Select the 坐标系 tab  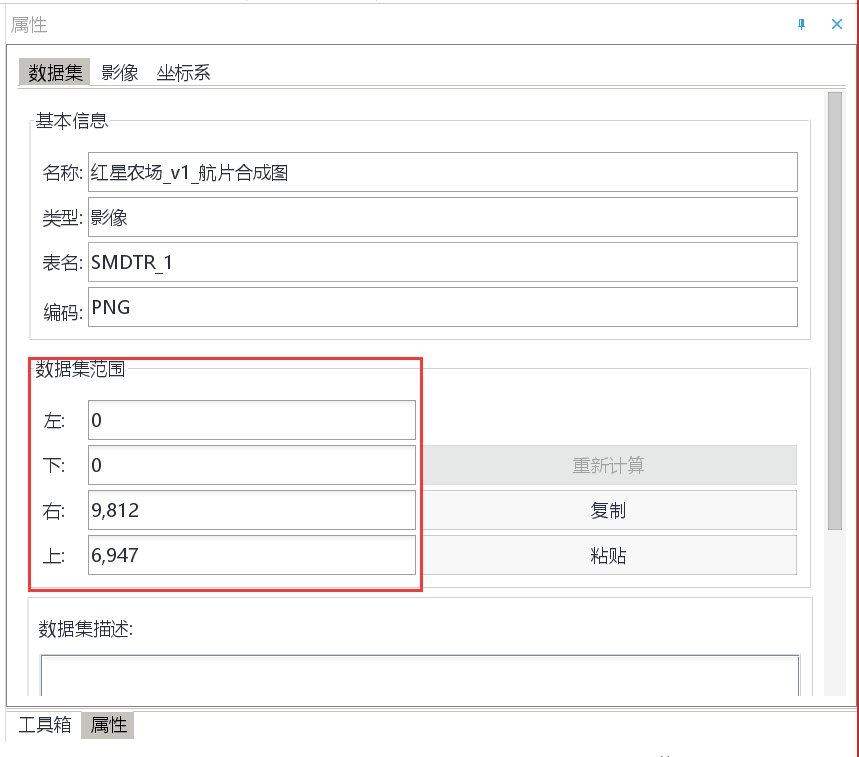tap(183, 72)
